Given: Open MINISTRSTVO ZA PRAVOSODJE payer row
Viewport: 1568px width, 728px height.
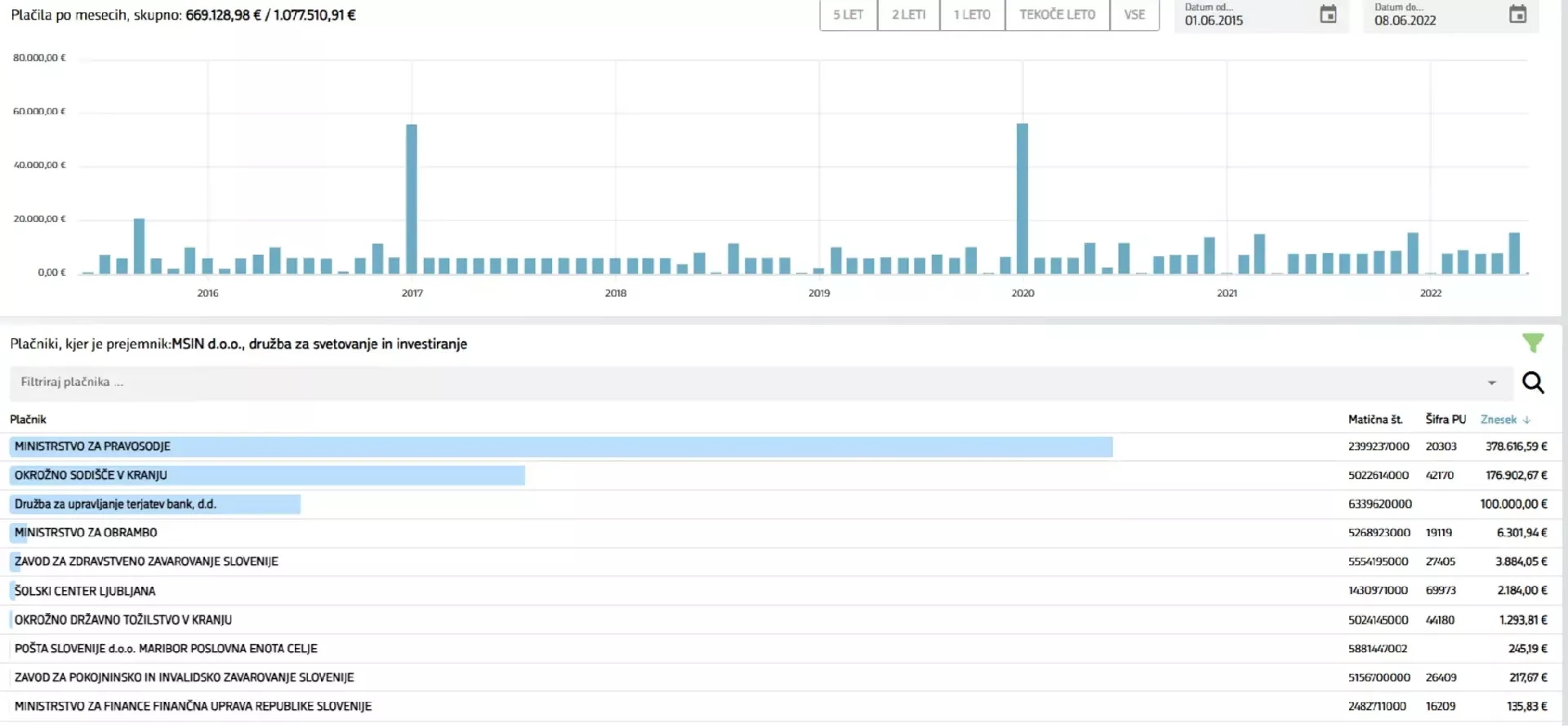Looking at the screenshot, I should click(93, 446).
